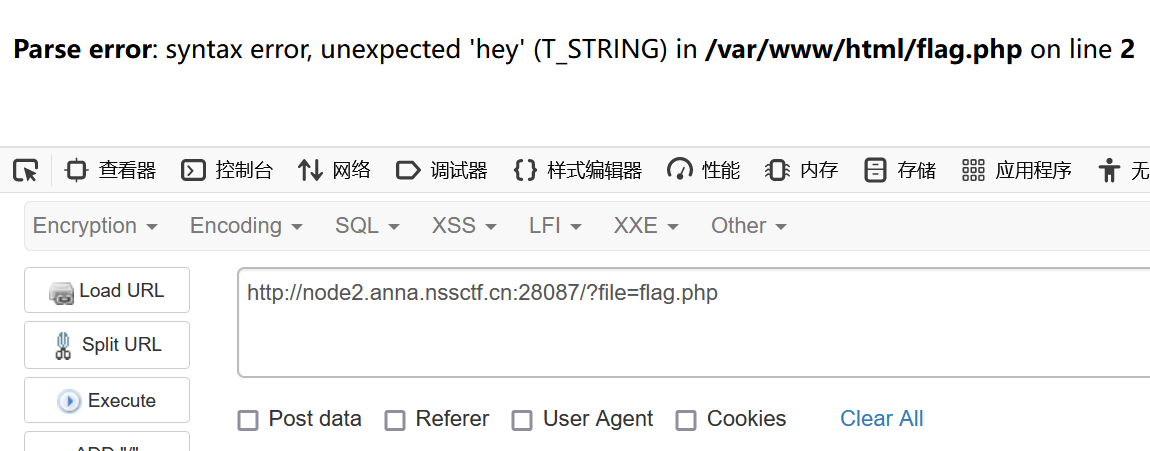This screenshot has width=1150, height=451.
Task: Open the Console (控制台) panel icon
Action: [193, 171]
